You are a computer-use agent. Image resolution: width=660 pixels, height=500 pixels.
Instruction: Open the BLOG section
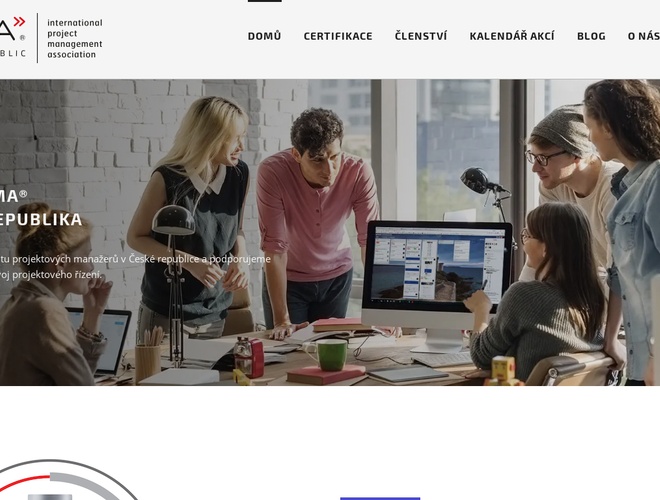(x=591, y=36)
